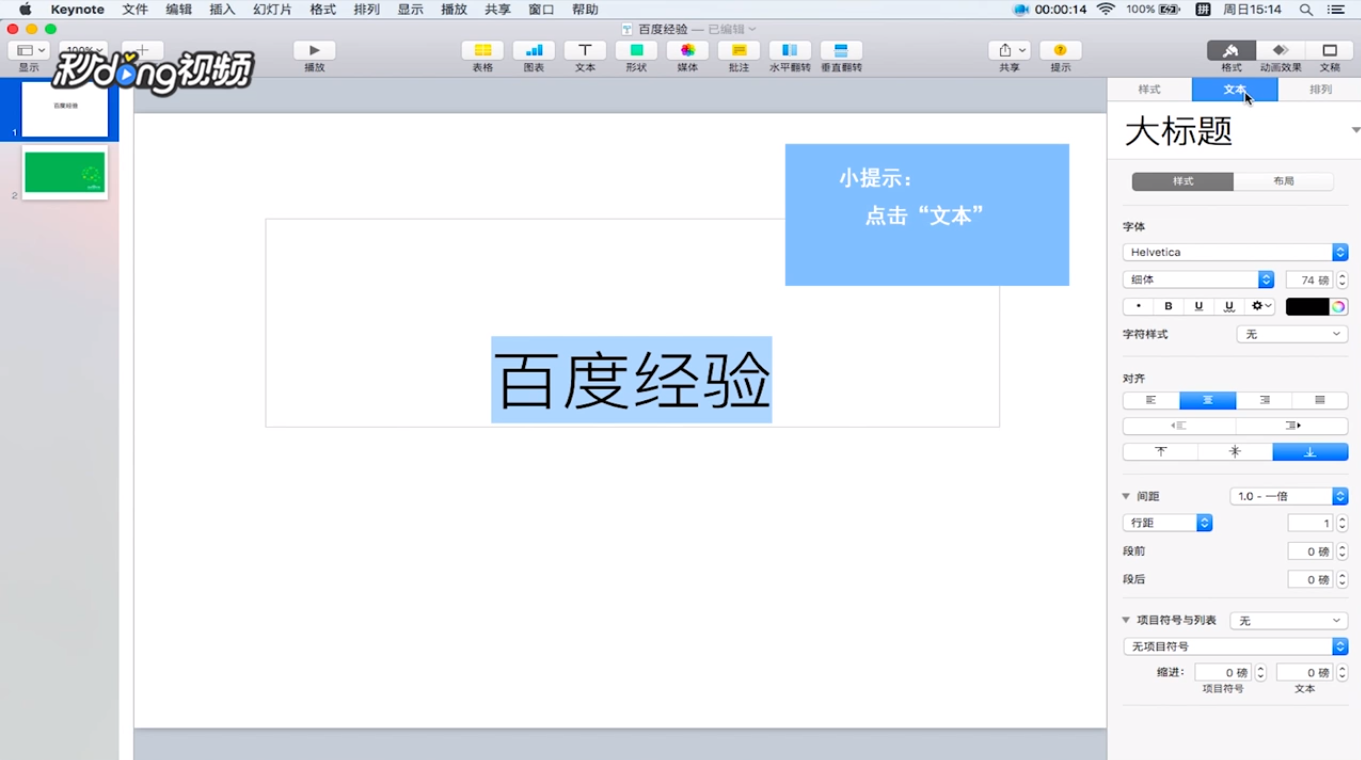Open the Slide menu (幻灯片)

click(x=272, y=9)
